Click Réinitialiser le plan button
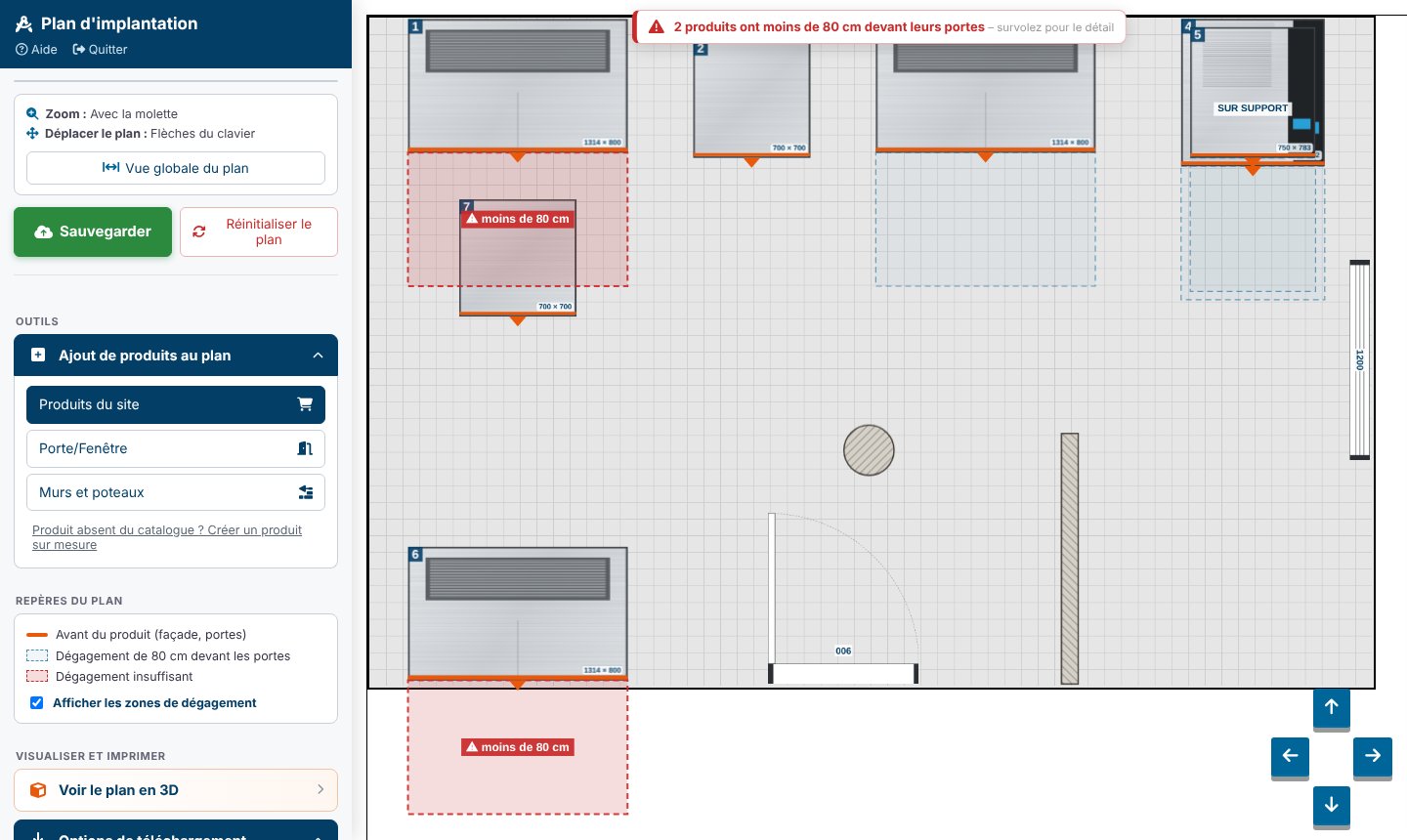The width and height of the screenshot is (1407, 840). [x=259, y=231]
